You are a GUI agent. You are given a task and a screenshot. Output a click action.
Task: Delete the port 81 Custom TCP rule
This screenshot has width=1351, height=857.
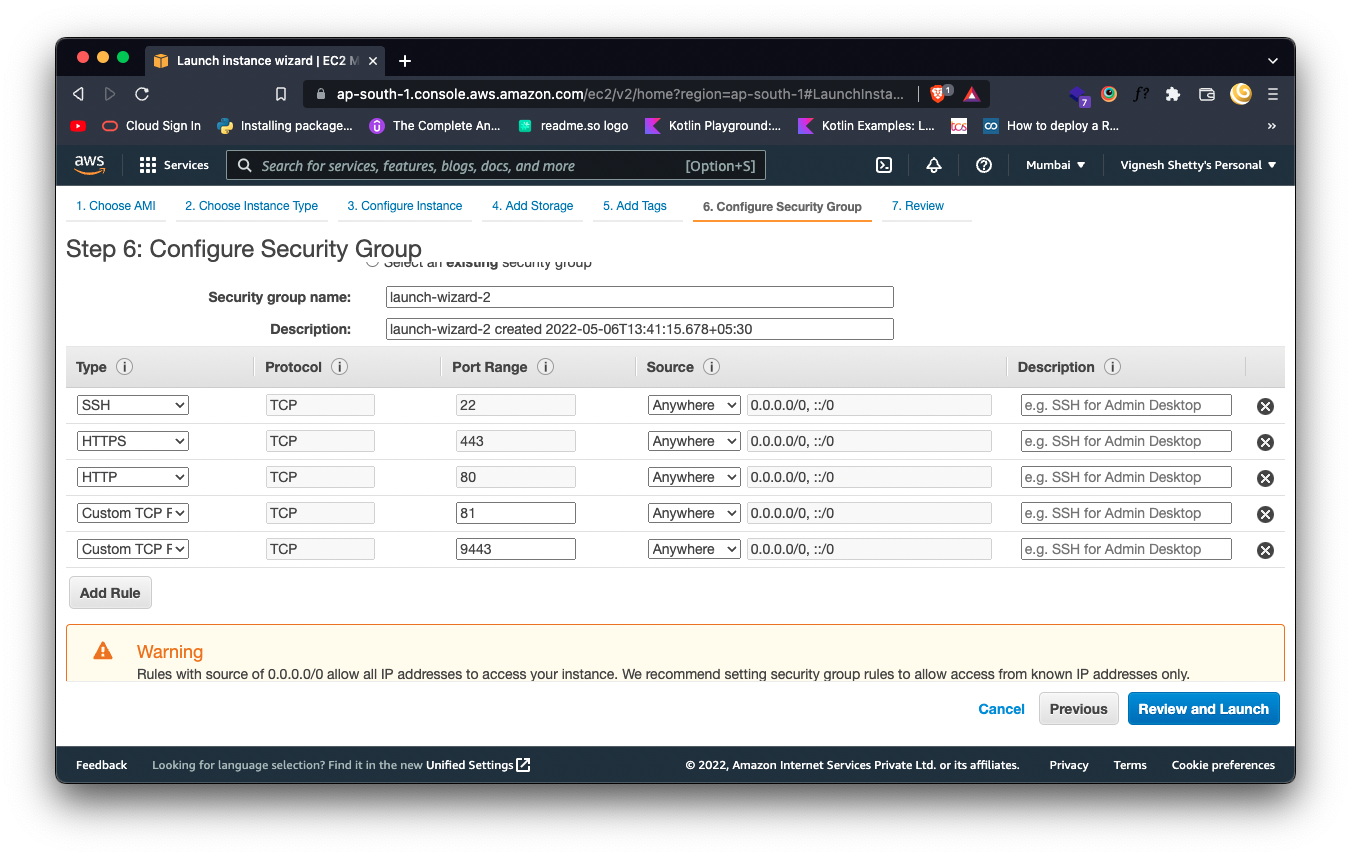(x=1265, y=514)
